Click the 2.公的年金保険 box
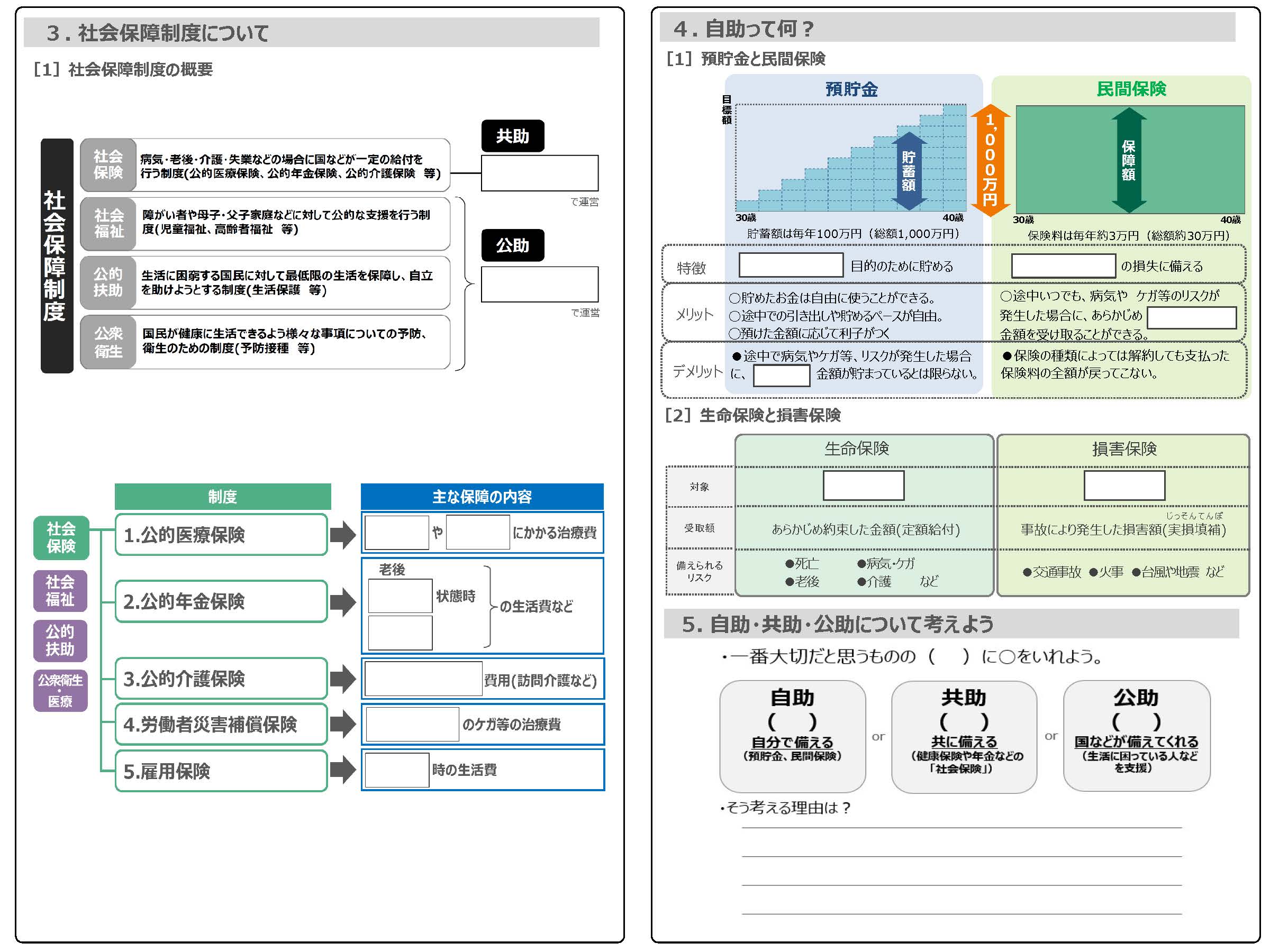1270x952 pixels. 222,601
